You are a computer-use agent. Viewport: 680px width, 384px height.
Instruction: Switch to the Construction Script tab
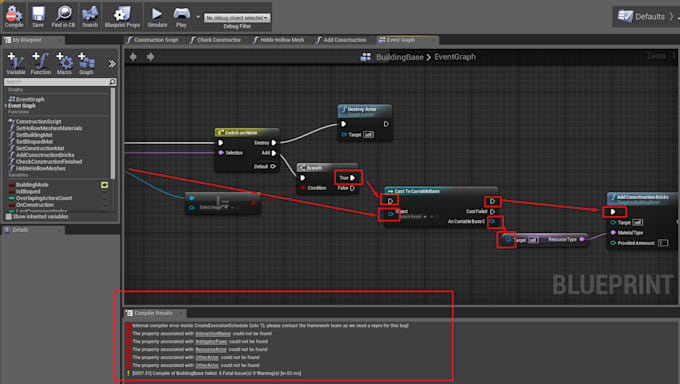(152, 40)
